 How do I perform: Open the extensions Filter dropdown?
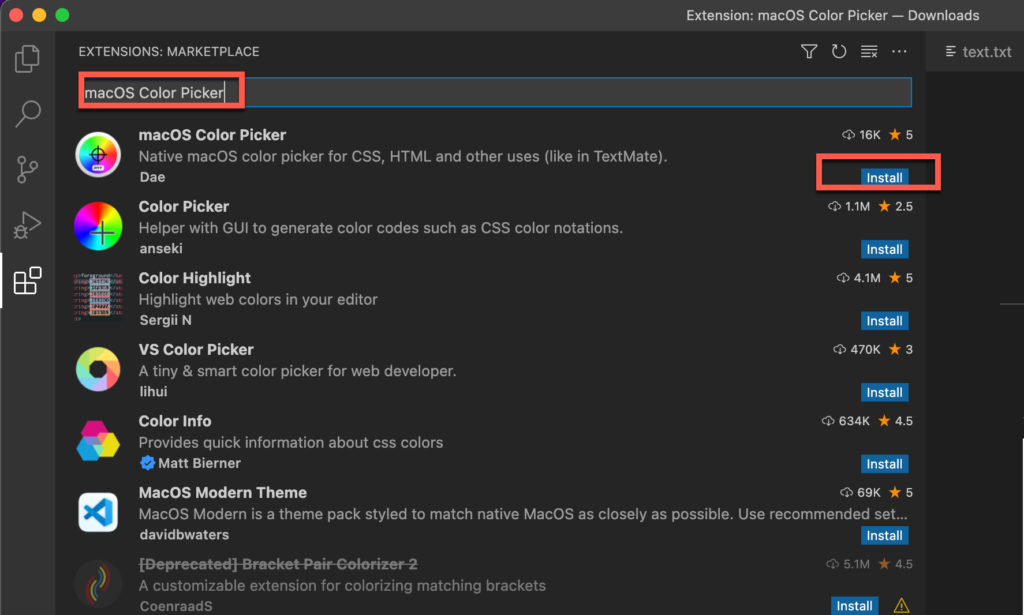coord(809,51)
